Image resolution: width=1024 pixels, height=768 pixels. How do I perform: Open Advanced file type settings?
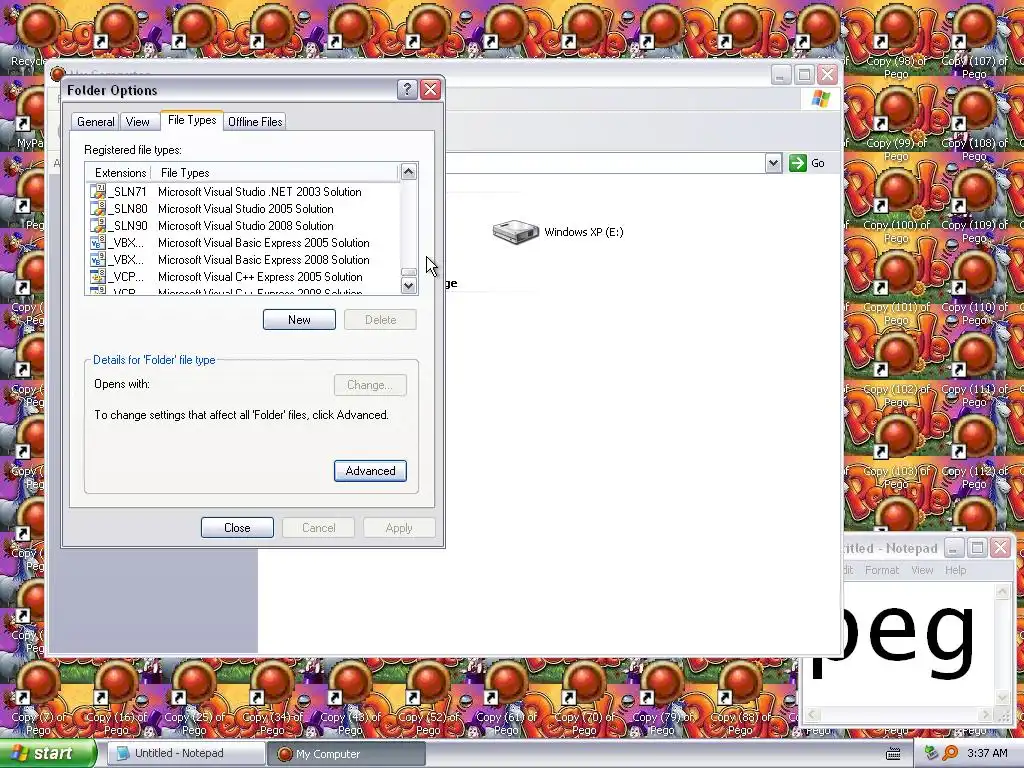370,471
